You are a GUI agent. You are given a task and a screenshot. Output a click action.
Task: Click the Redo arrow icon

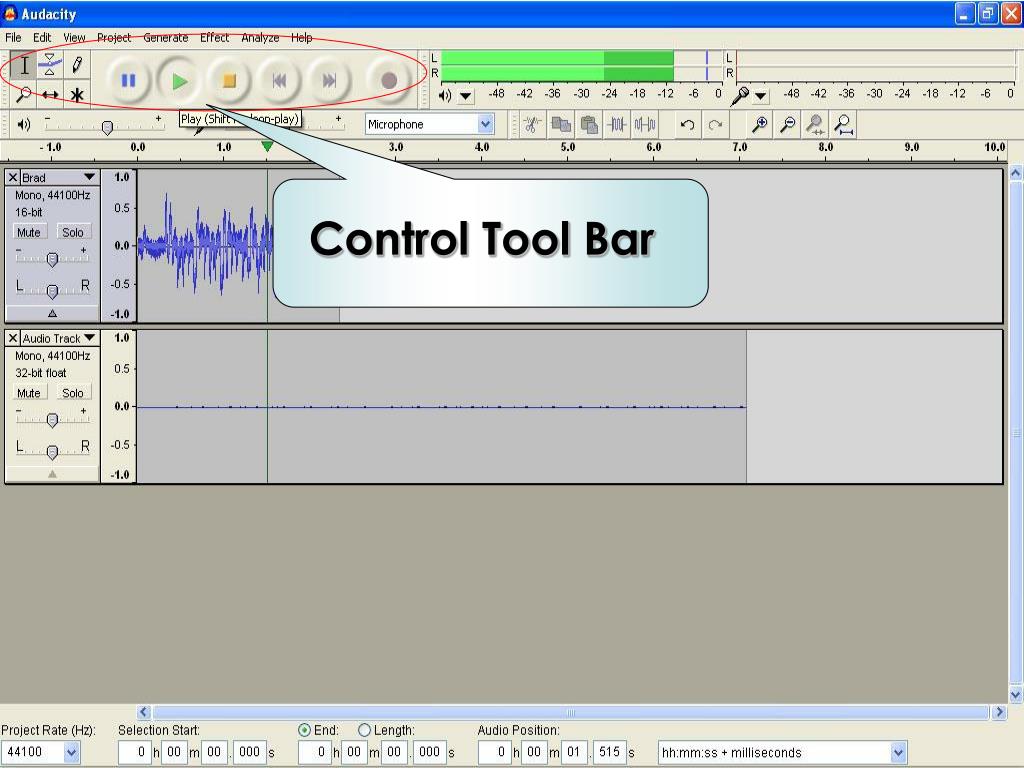pyautogui.click(x=715, y=124)
